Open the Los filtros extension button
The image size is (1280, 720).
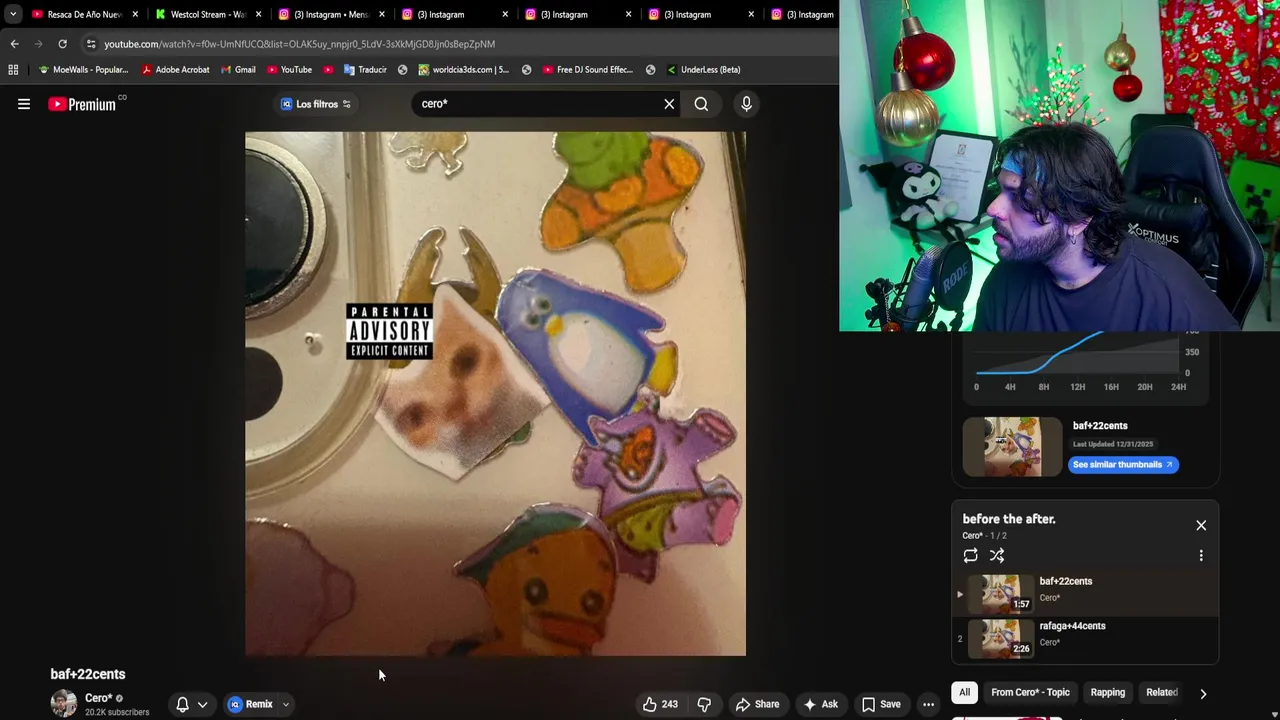click(316, 104)
